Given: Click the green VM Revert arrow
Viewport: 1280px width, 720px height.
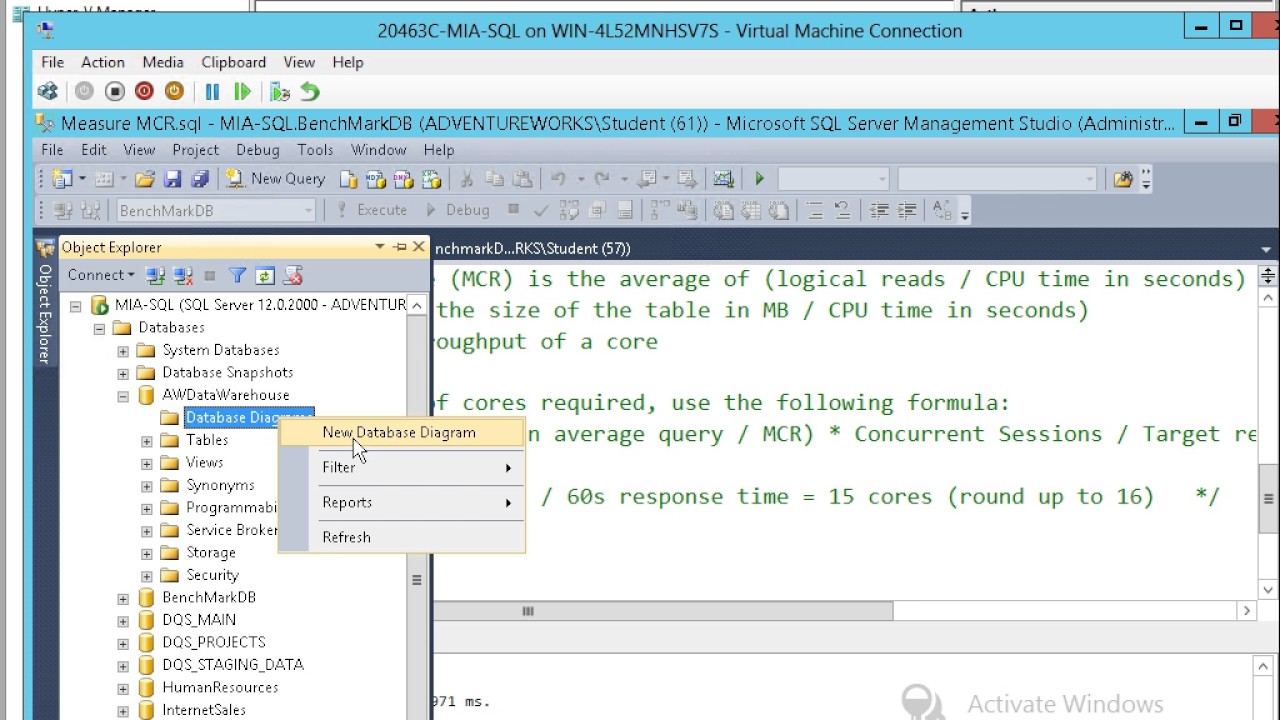Looking at the screenshot, I should (310, 91).
